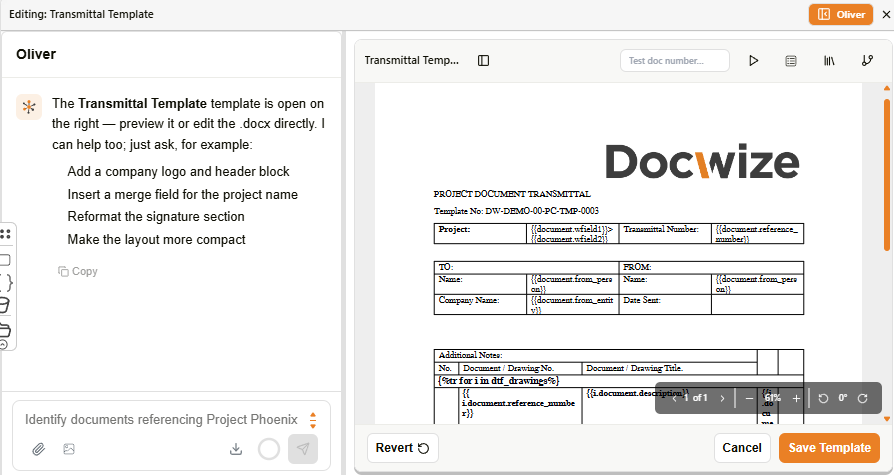Click the '61%' zoom level in the preview toolbar

point(773,398)
